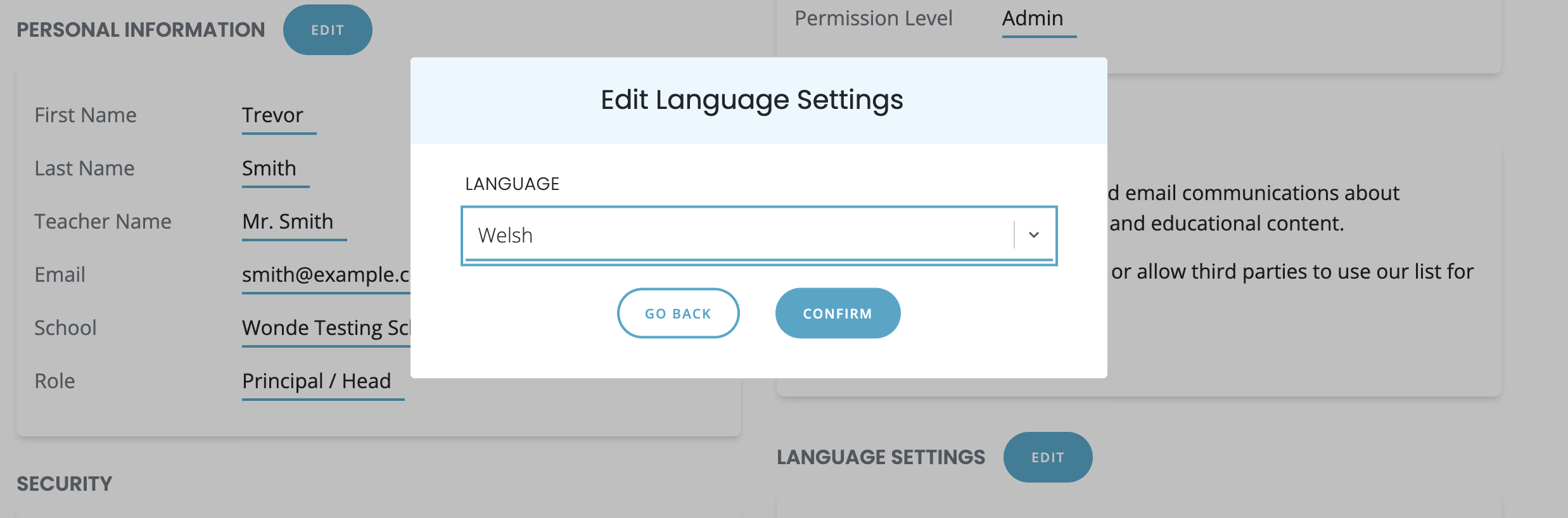Select Teacher Name field Mr. Smith
Viewport: 1568px width, 518px height.
[288, 222]
